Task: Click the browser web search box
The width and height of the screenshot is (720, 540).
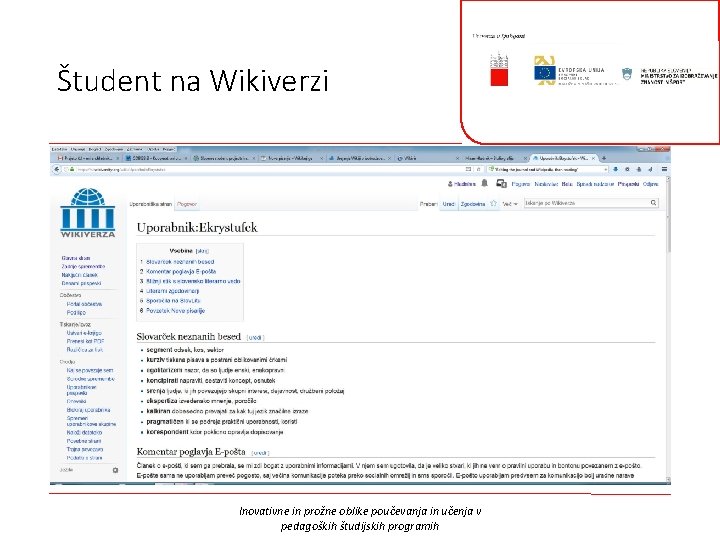Action: point(546,169)
